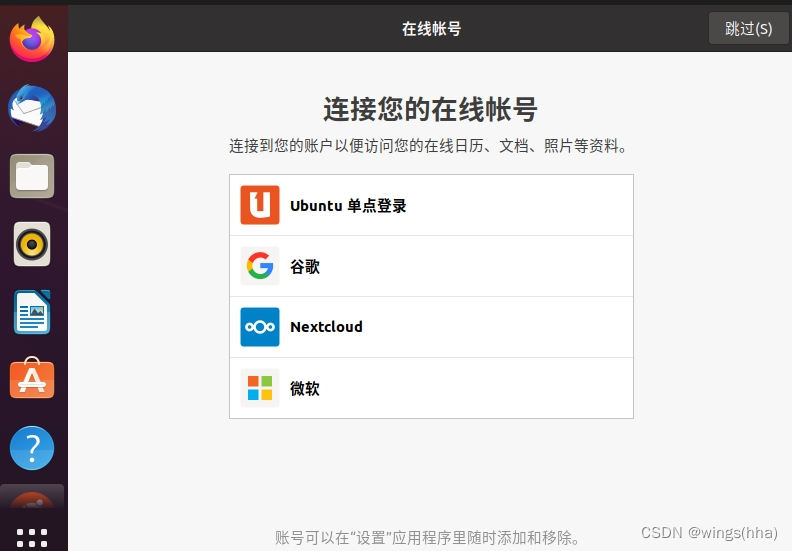Open the Help icon in dock
Viewport: 792px width, 551px height.
[x=32, y=448]
